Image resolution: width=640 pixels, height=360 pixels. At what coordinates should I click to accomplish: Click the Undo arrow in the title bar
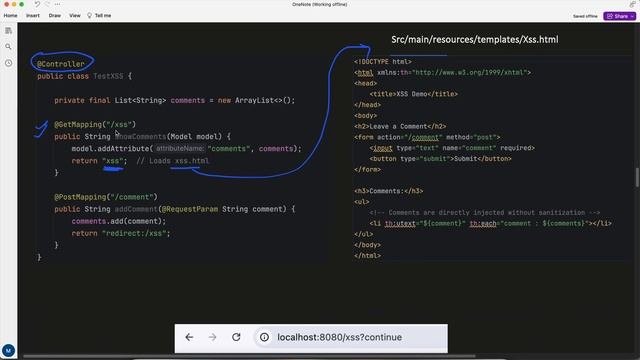(x=37, y=4)
